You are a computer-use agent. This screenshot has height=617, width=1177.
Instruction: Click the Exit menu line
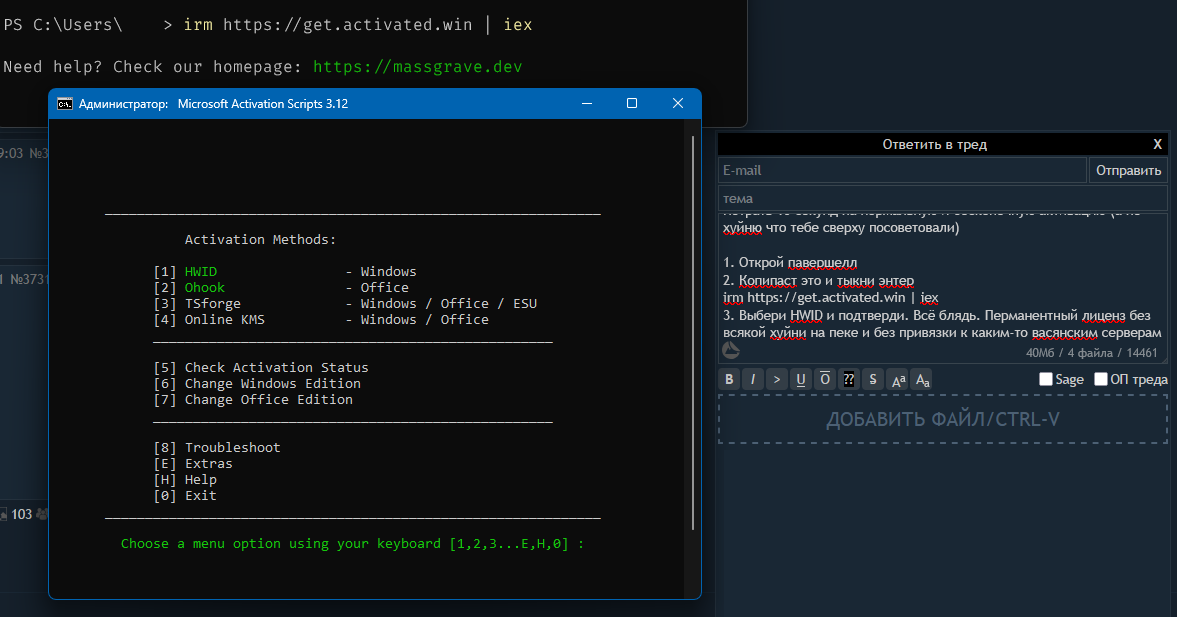185,495
